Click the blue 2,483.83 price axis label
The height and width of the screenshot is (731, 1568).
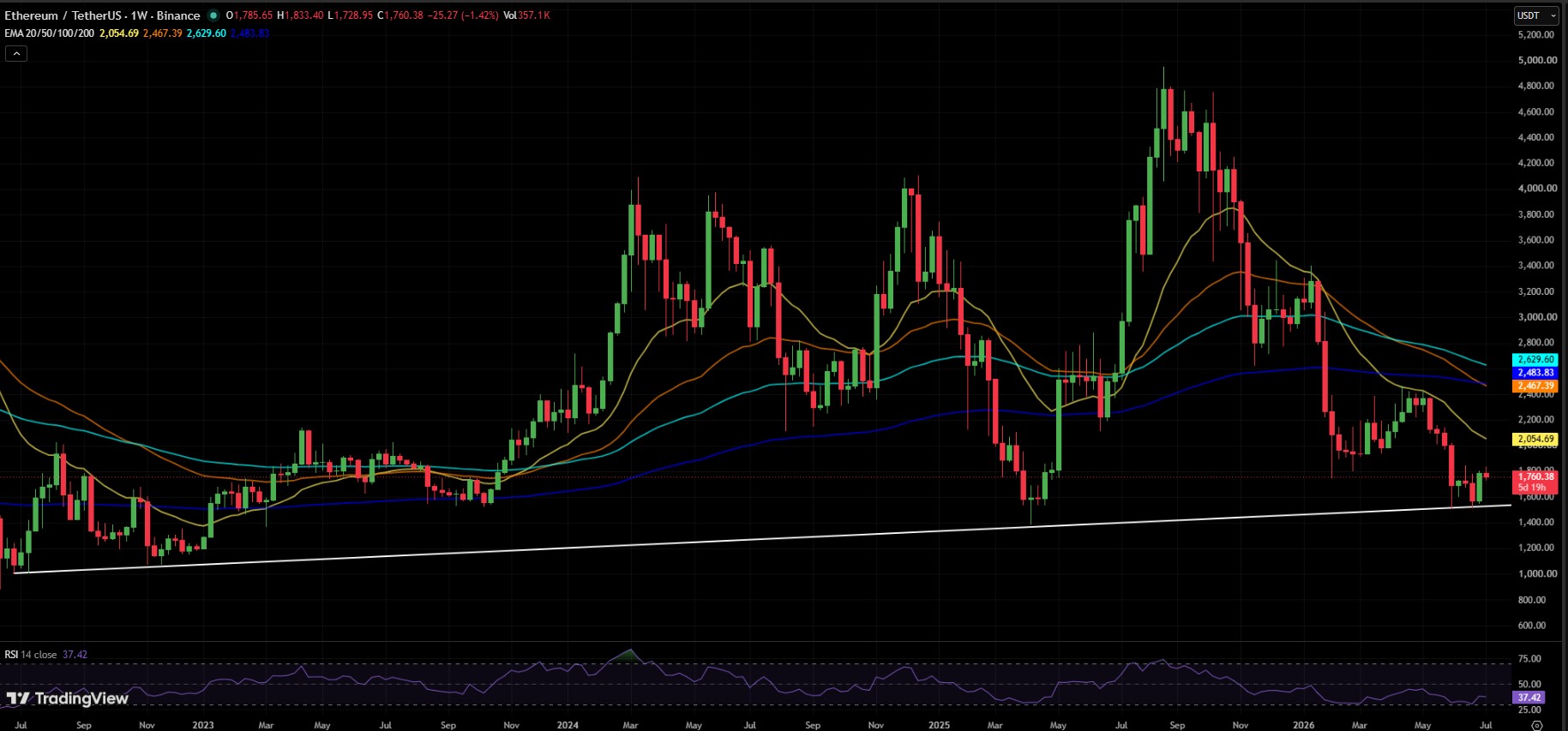tap(1535, 373)
